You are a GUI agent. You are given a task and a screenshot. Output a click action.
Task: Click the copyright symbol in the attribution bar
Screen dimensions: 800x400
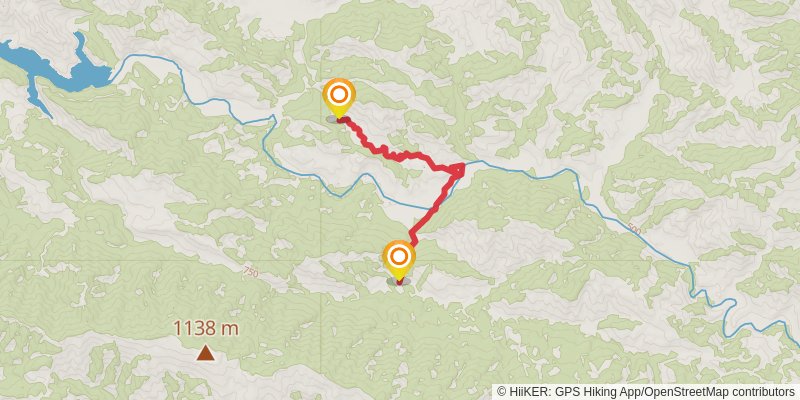(x=503, y=392)
